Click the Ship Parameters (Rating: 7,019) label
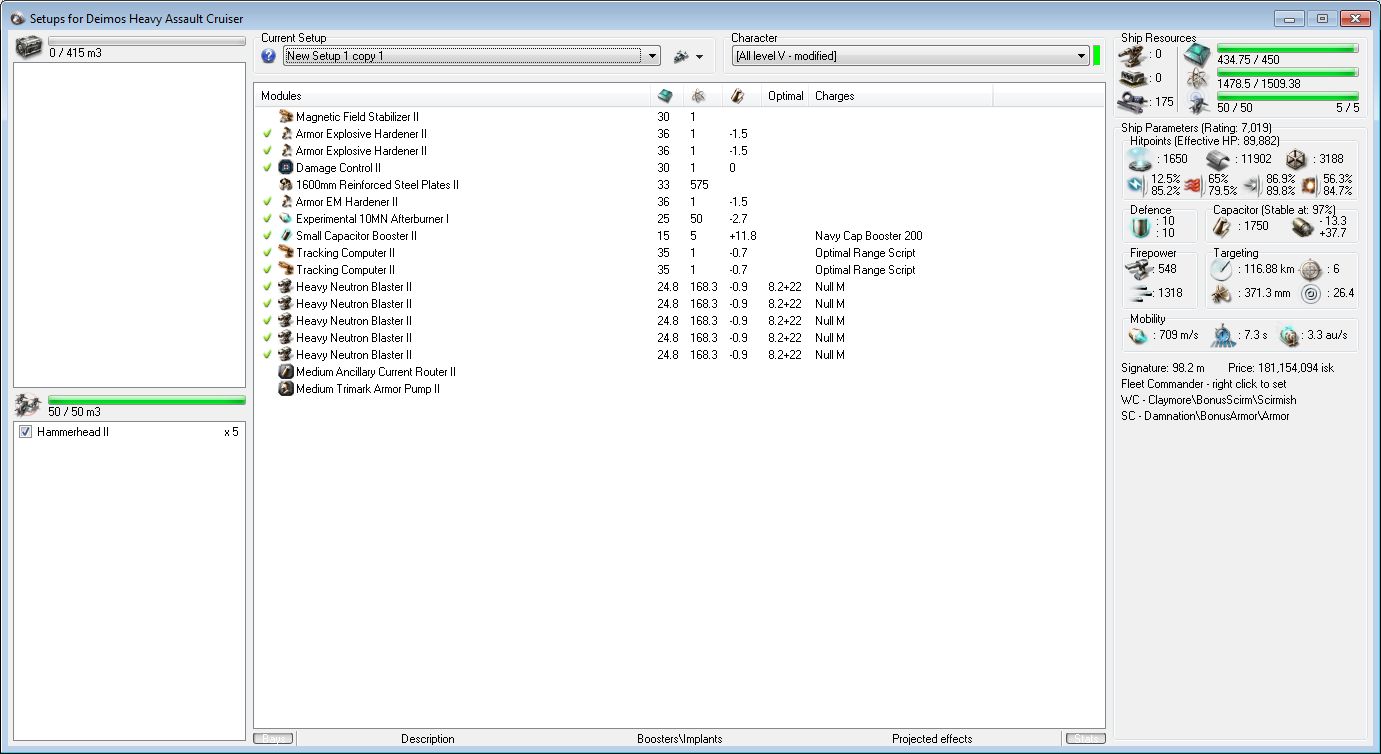The image size is (1381, 754). pyautogui.click(x=1199, y=128)
